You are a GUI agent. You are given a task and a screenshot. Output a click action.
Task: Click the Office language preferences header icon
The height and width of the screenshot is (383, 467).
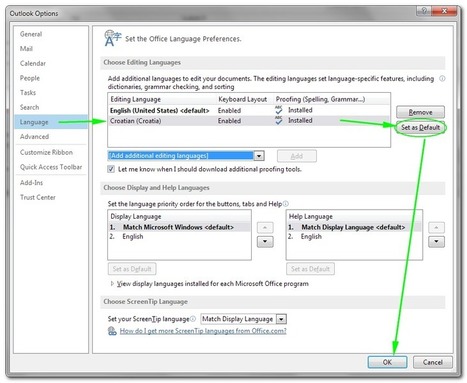point(113,38)
